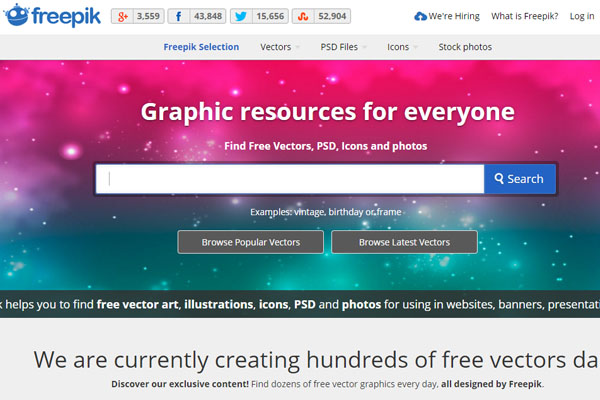
Task: Click the Facebook share icon
Action: coord(178,16)
